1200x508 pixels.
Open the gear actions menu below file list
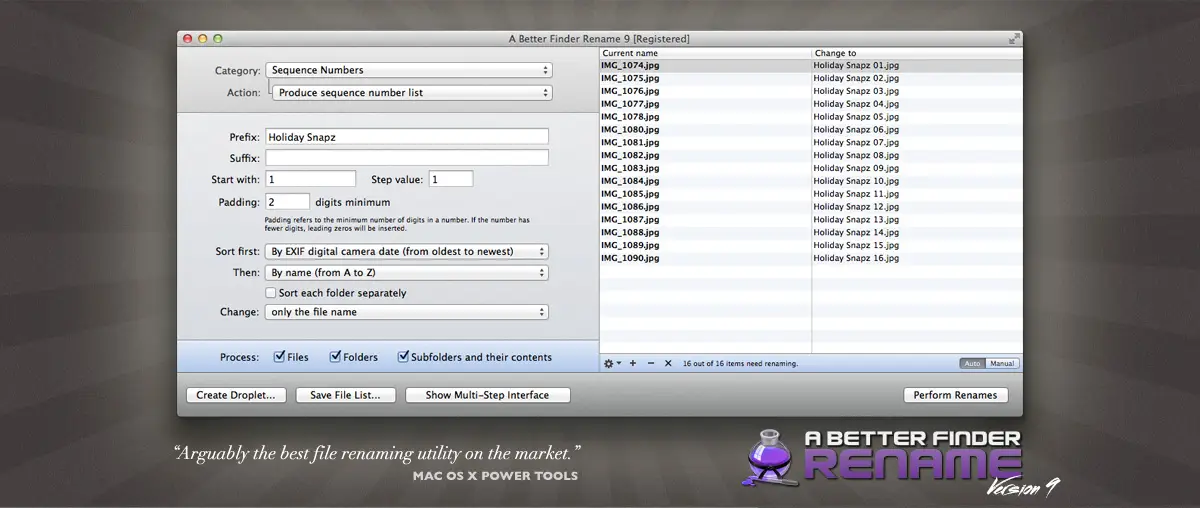click(610, 363)
